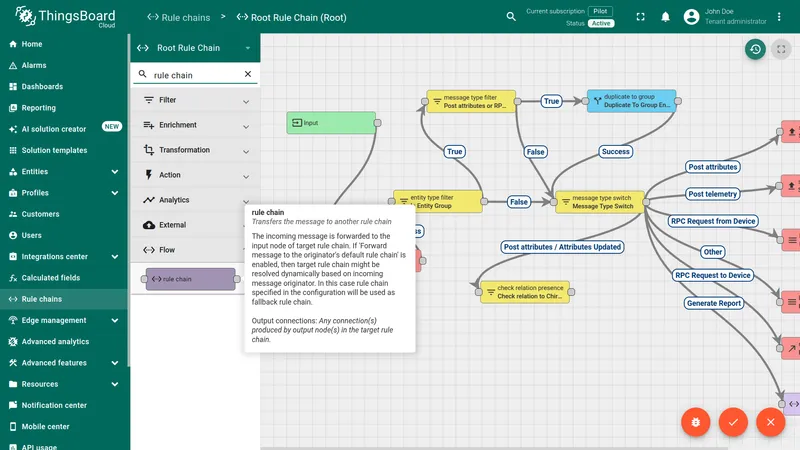The width and height of the screenshot is (800, 450).
Task: Open John Doe user avatar
Action: pos(691,17)
